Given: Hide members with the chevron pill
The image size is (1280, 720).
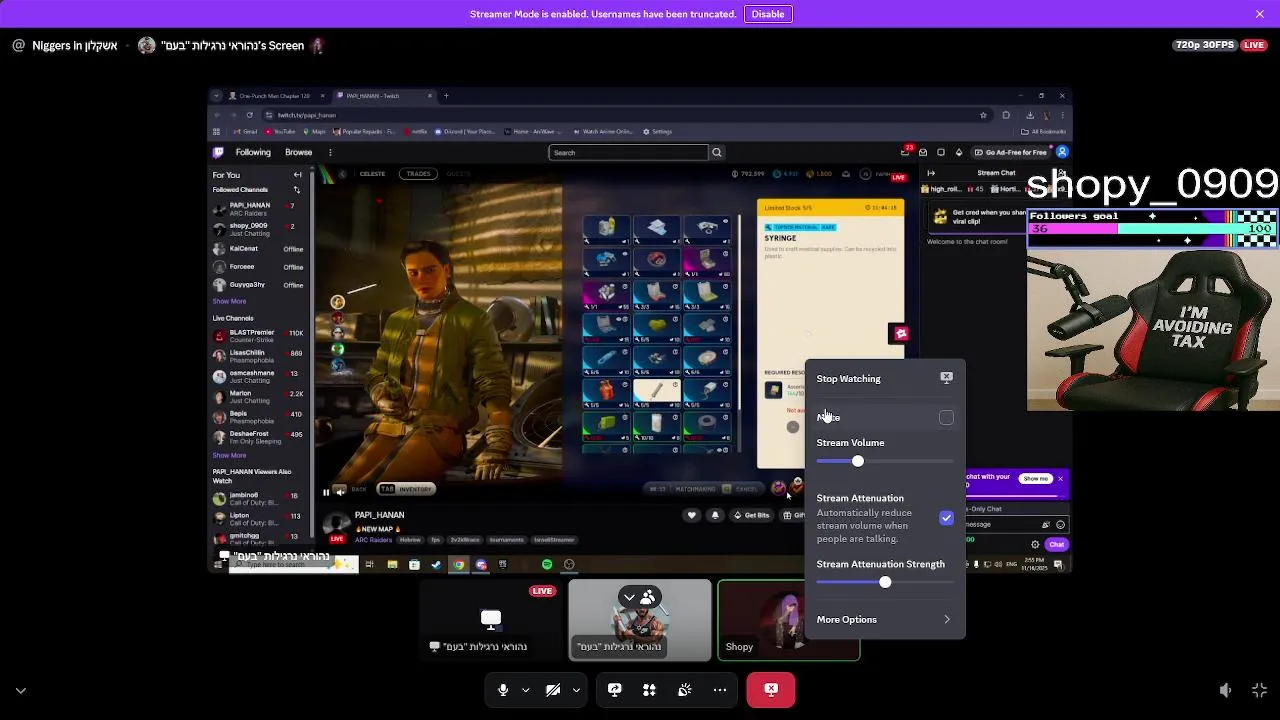Looking at the screenshot, I should coord(639,598).
